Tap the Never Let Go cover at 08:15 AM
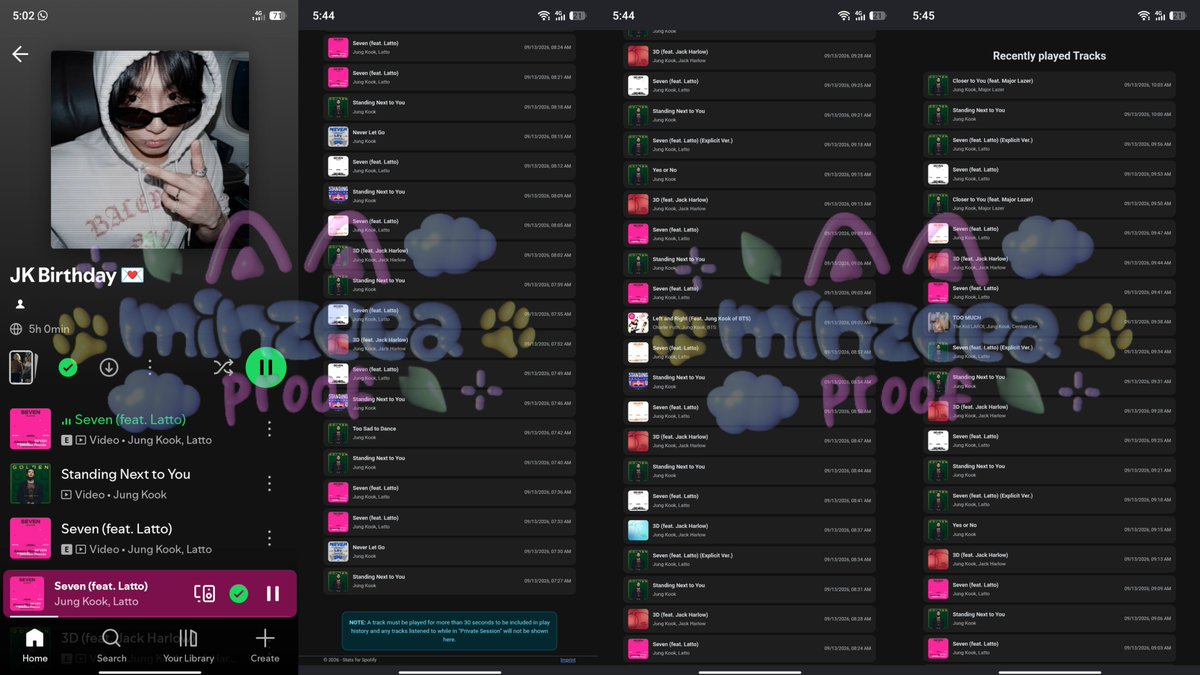 click(x=338, y=136)
